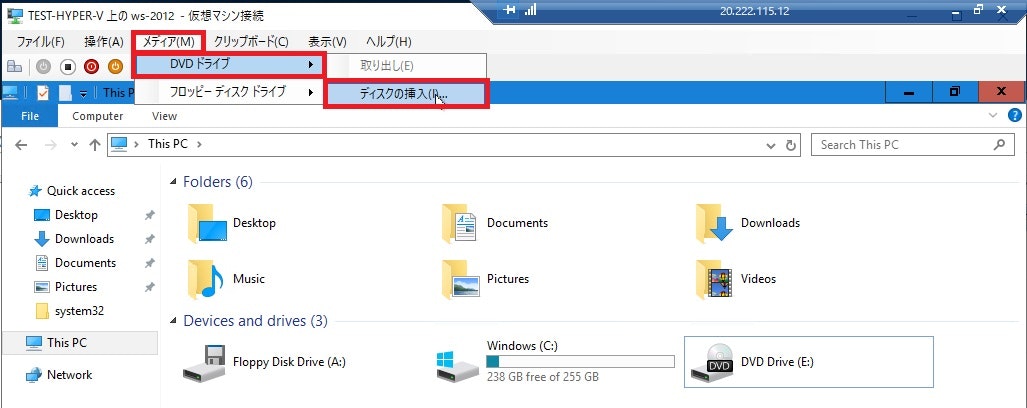
Task: Select This PC in the navigation pane
Action: tap(79, 343)
